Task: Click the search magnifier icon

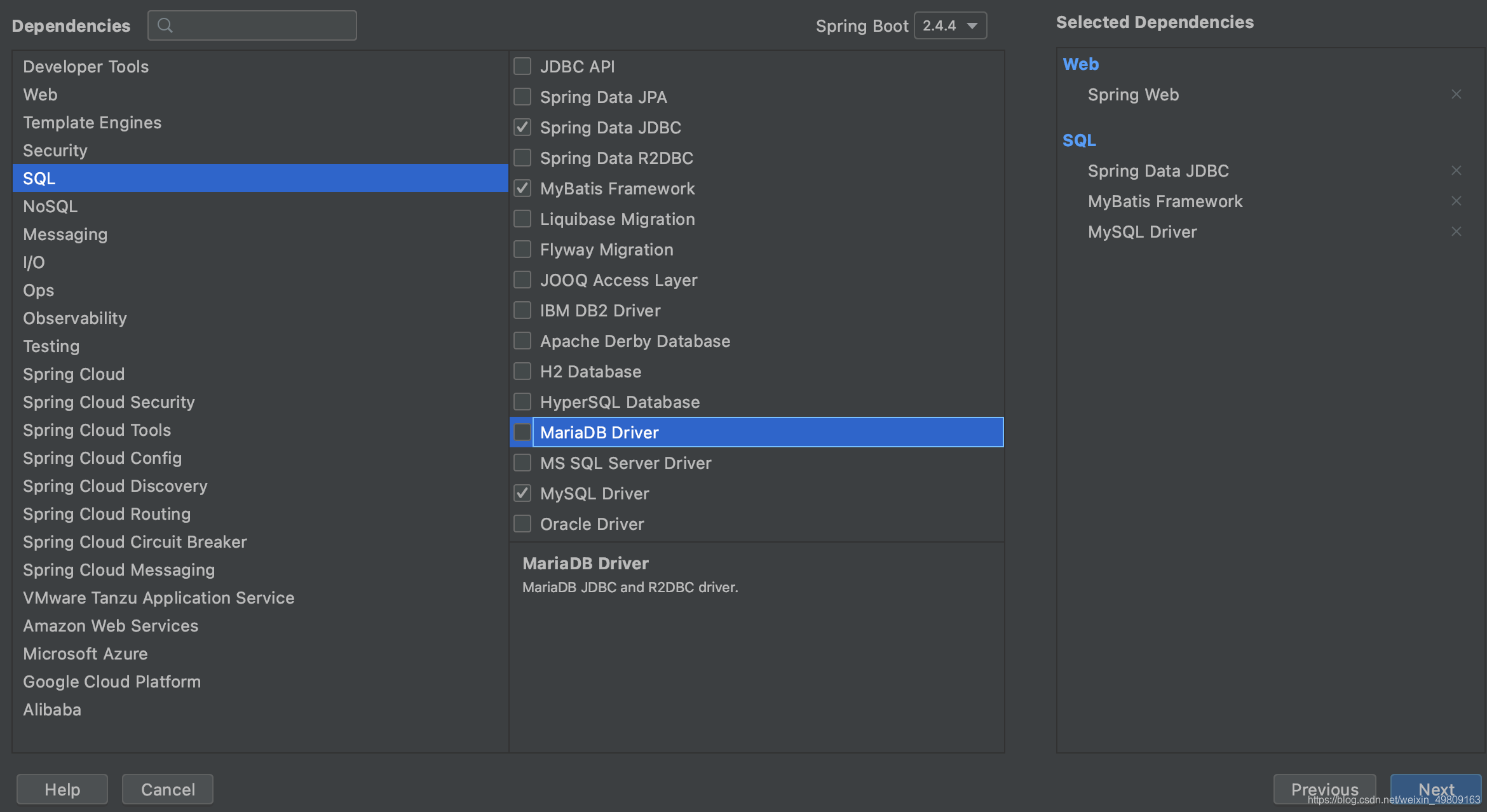Action: click(165, 25)
